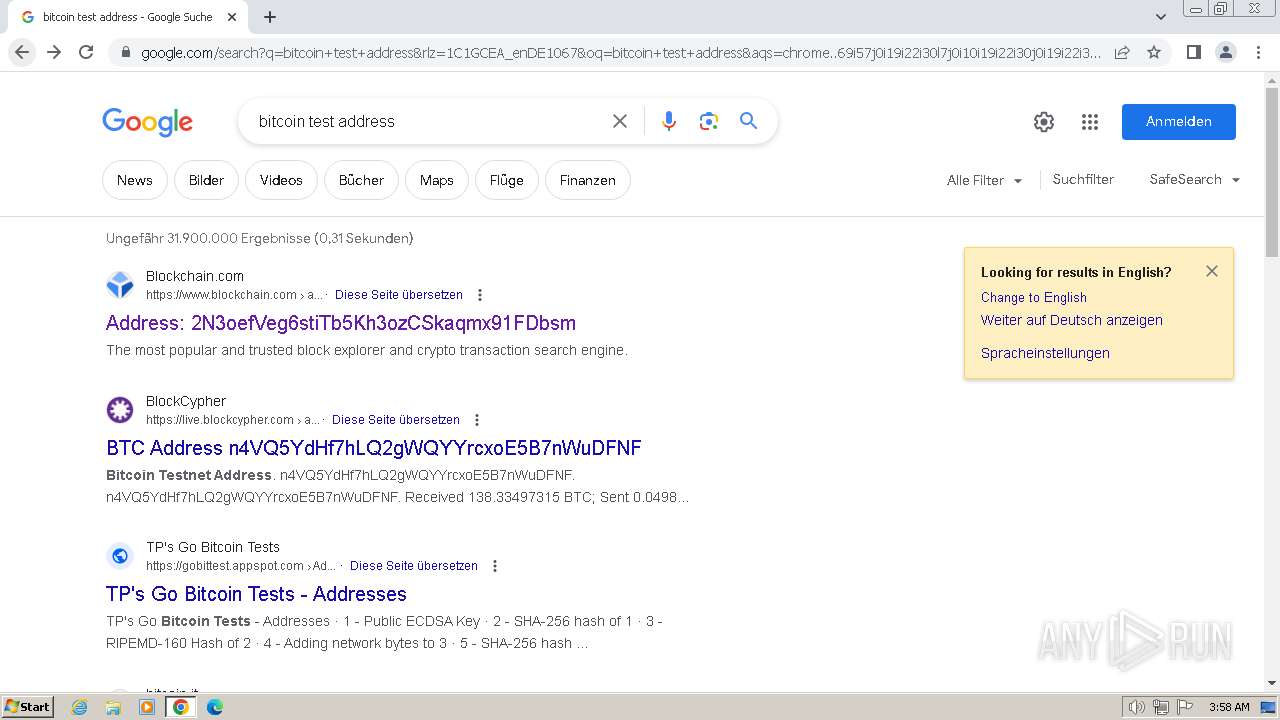The height and width of the screenshot is (720, 1280).
Task: Click the lock icon in the address bar
Action: tap(125, 53)
